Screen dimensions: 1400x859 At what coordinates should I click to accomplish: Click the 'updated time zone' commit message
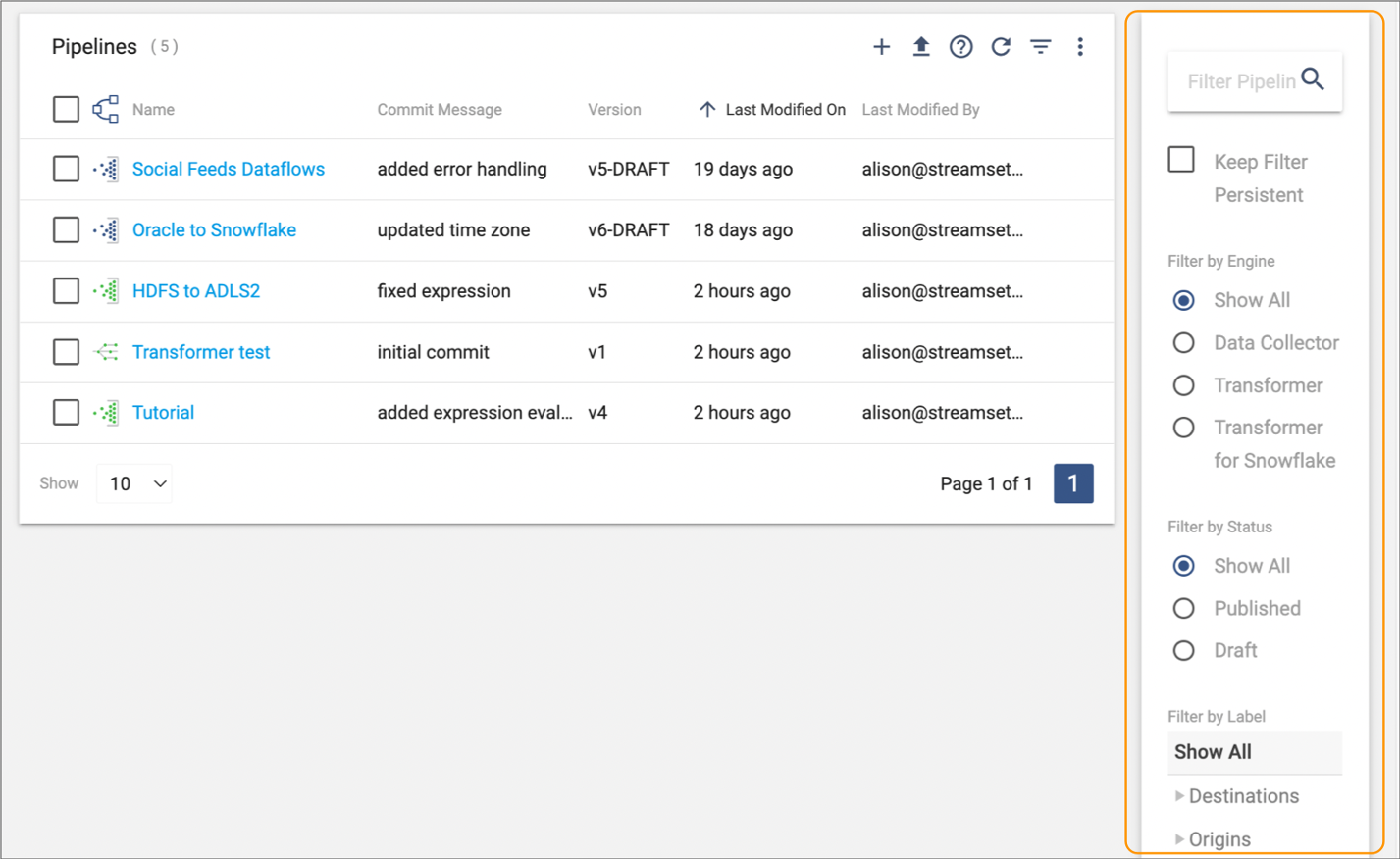tap(453, 229)
